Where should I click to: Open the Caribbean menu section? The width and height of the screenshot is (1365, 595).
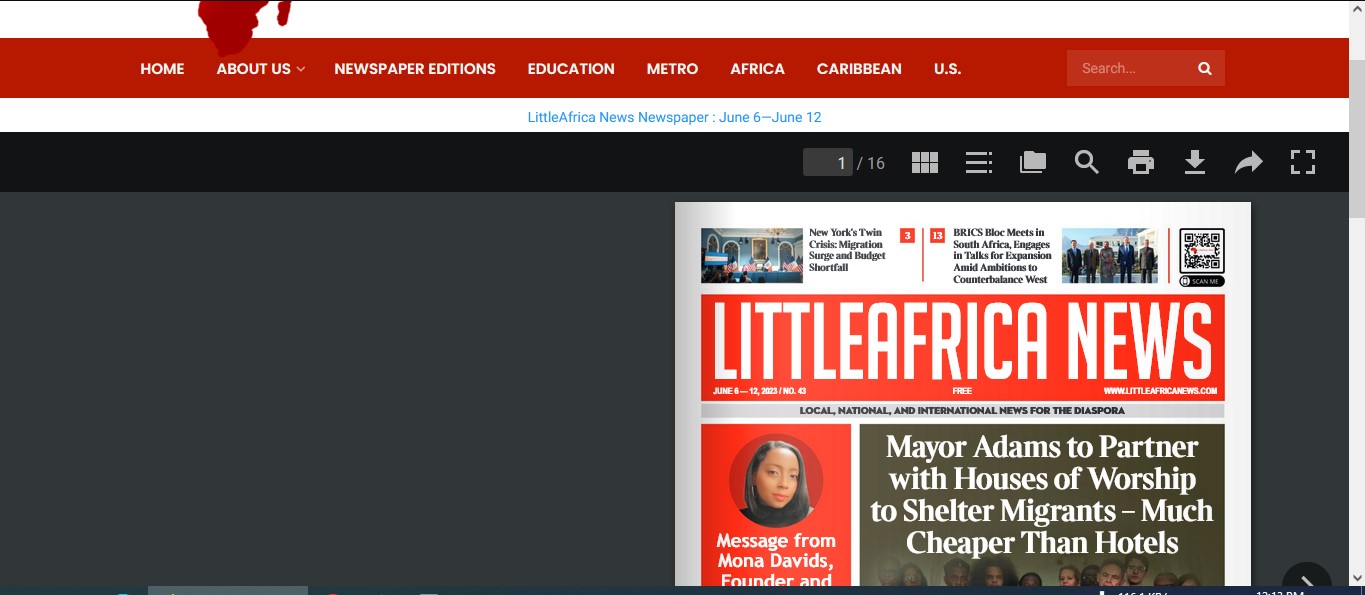(859, 69)
